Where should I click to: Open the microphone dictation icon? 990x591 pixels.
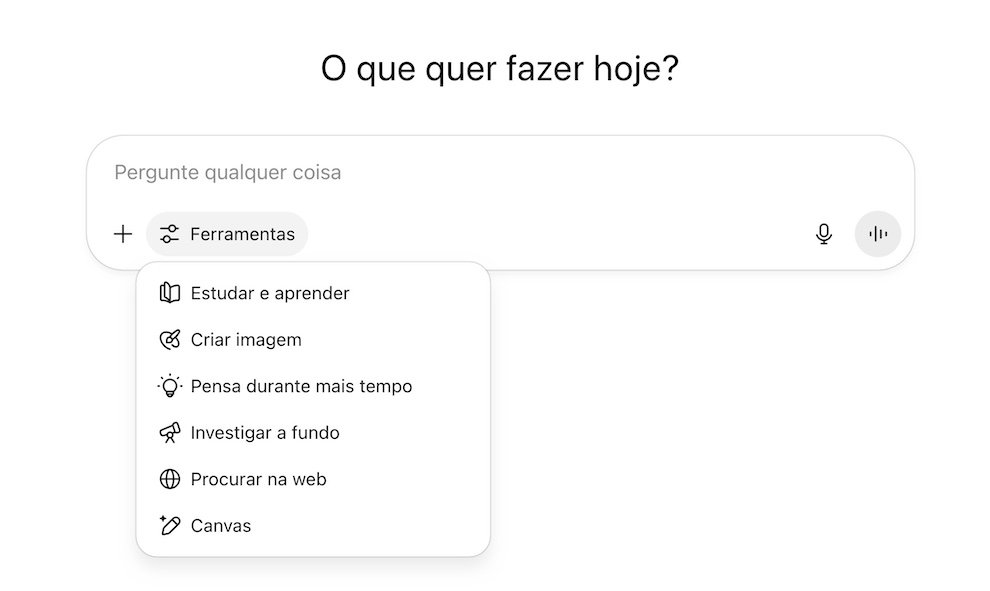pyautogui.click(x=823, y=233)
